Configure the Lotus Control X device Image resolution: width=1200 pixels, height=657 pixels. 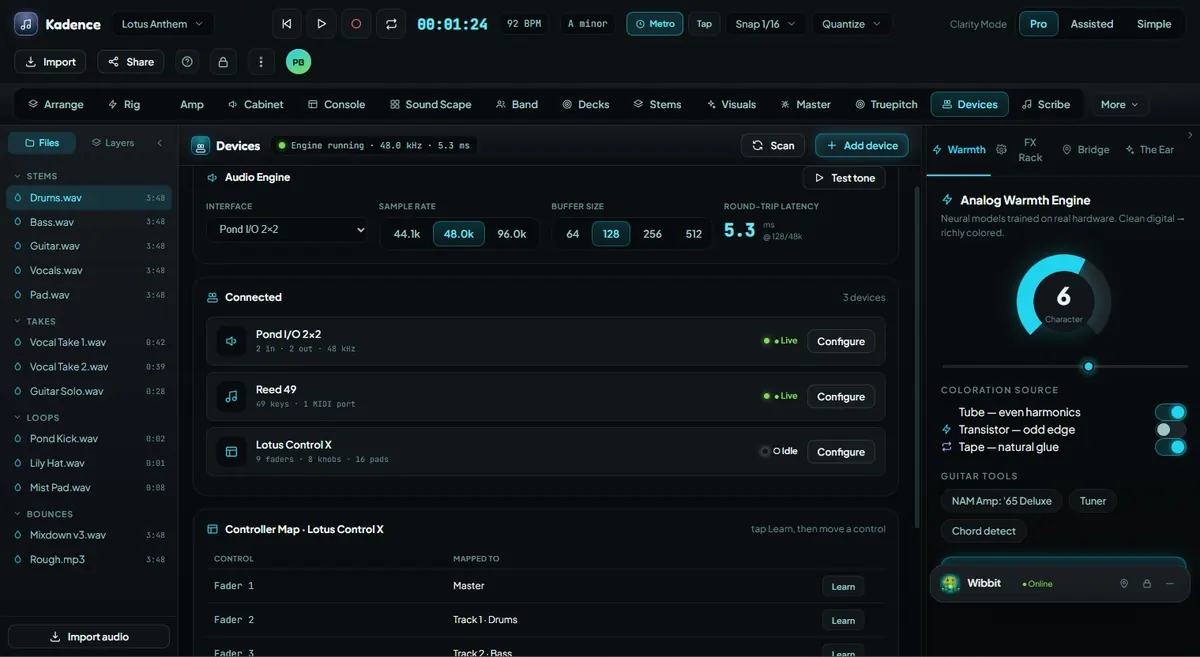(841, 452)
